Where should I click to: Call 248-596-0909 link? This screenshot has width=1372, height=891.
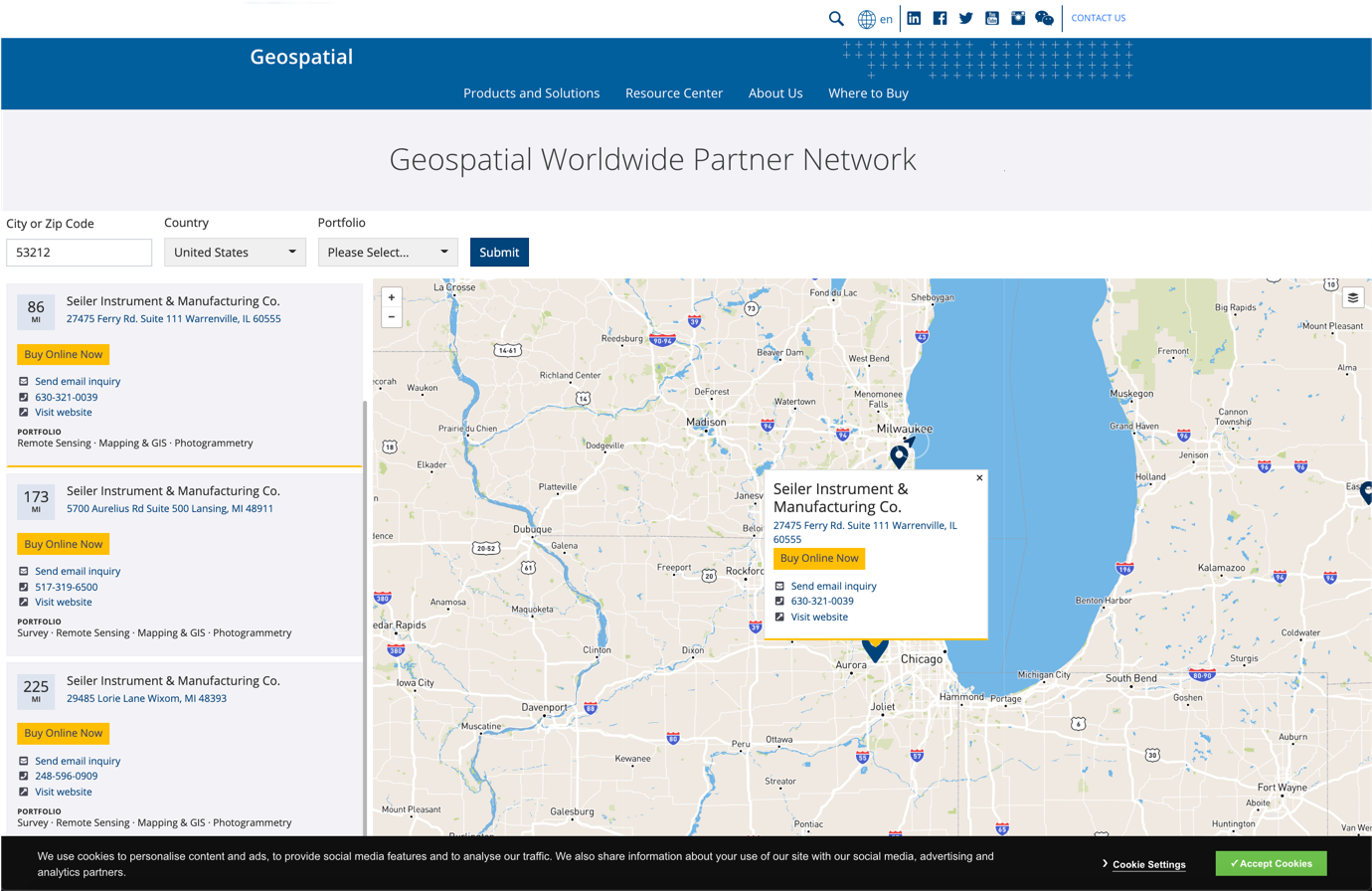click(x=66, y=776)
